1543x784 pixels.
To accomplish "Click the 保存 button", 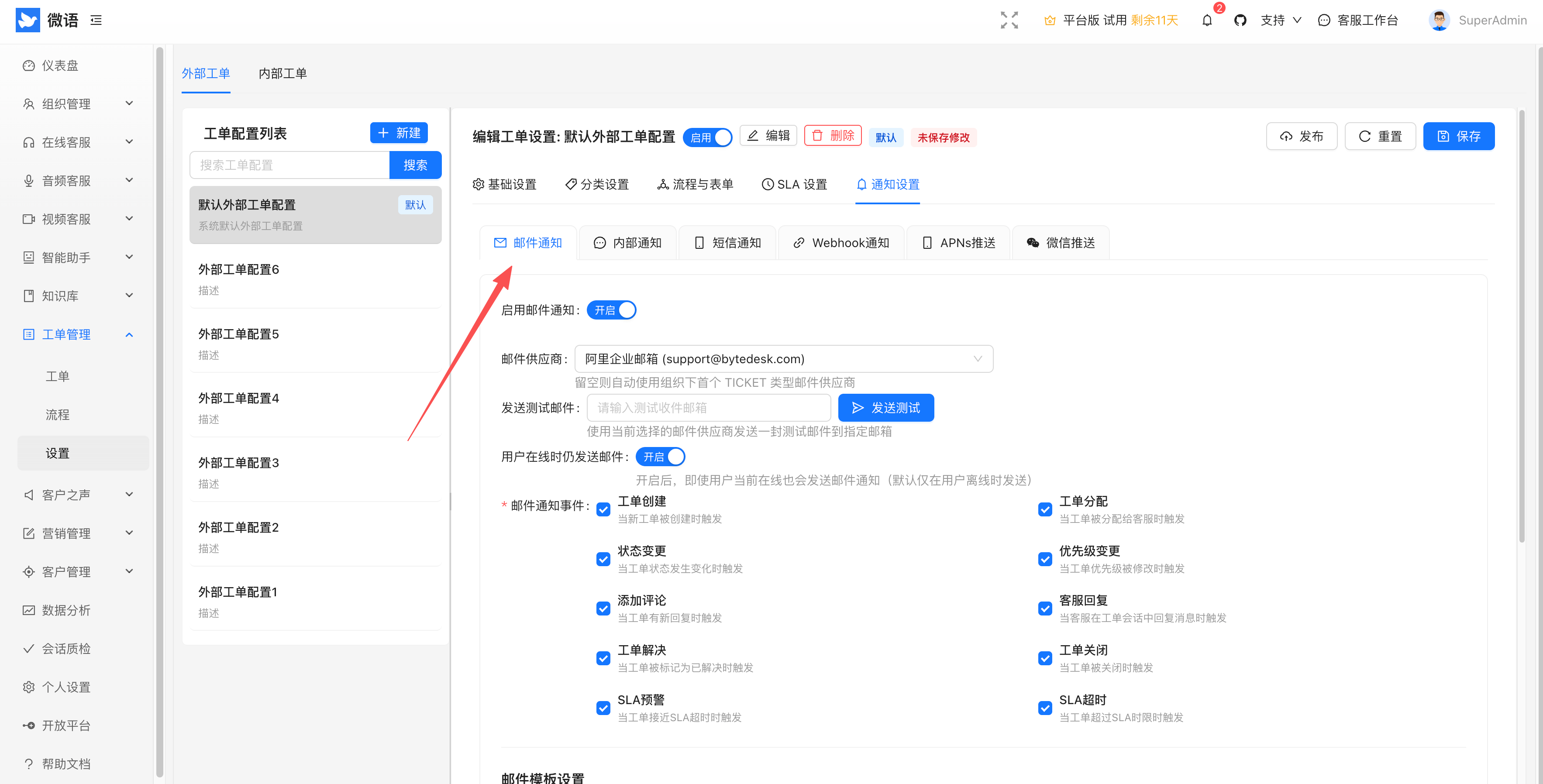I will coord(1459,136).
